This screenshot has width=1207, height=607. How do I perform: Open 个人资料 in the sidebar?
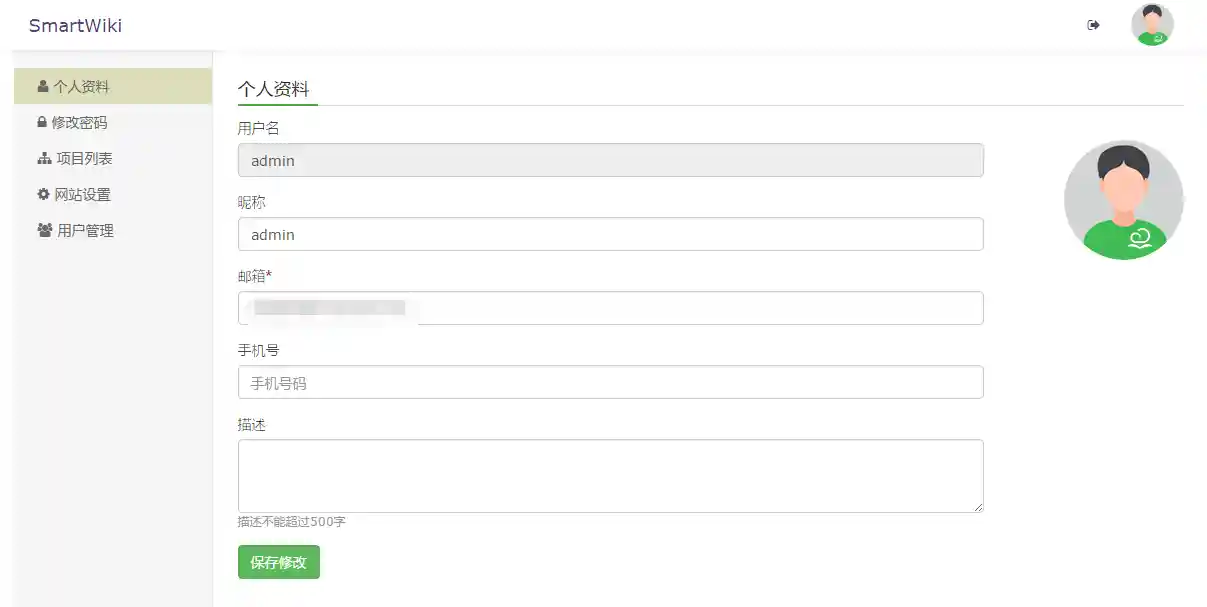click(82, 87)
